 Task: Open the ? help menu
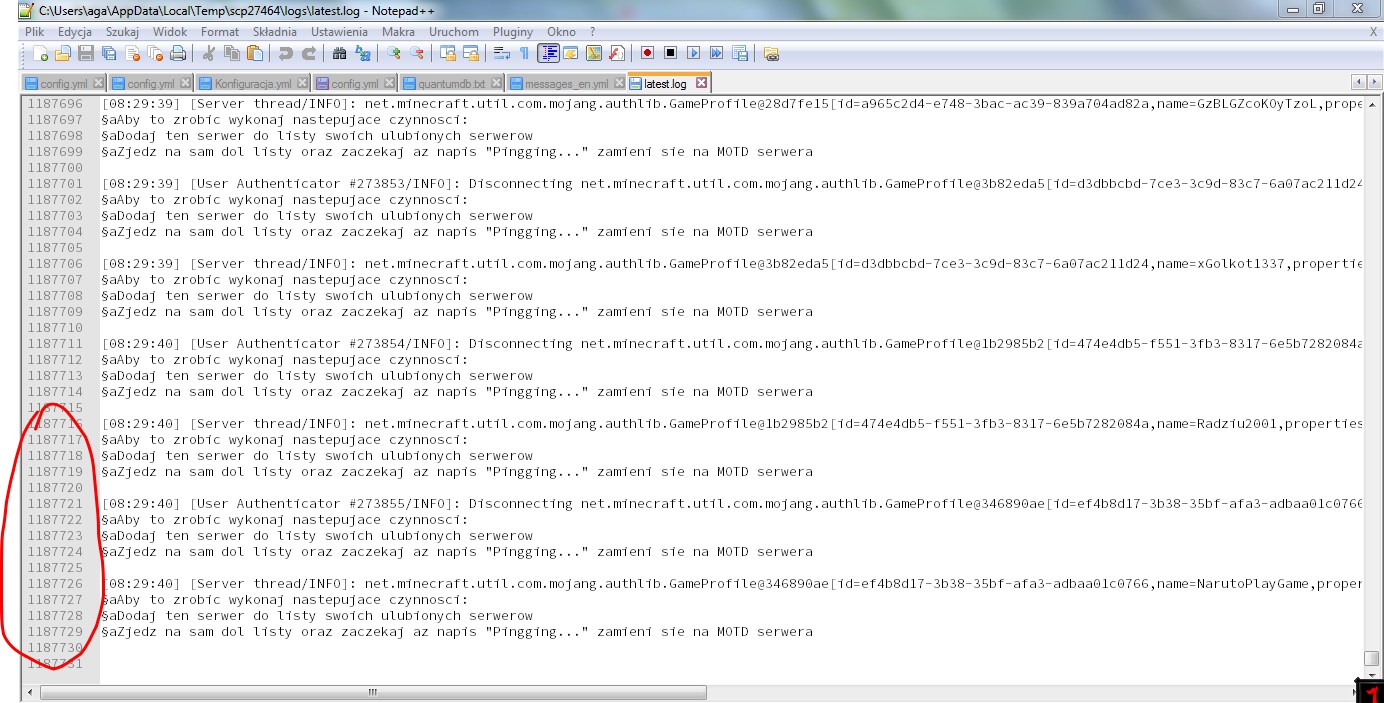click(x=592, y=33)
